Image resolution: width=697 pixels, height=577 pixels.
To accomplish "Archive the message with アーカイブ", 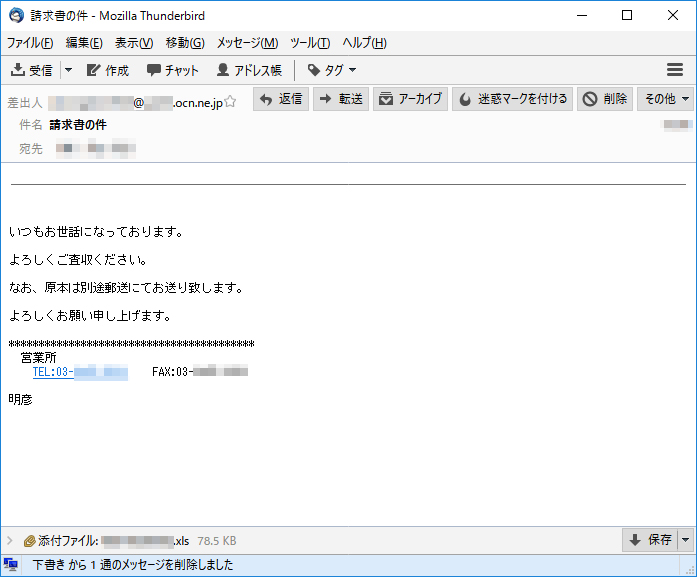I will pyautogui.click(x=410, y=99).
